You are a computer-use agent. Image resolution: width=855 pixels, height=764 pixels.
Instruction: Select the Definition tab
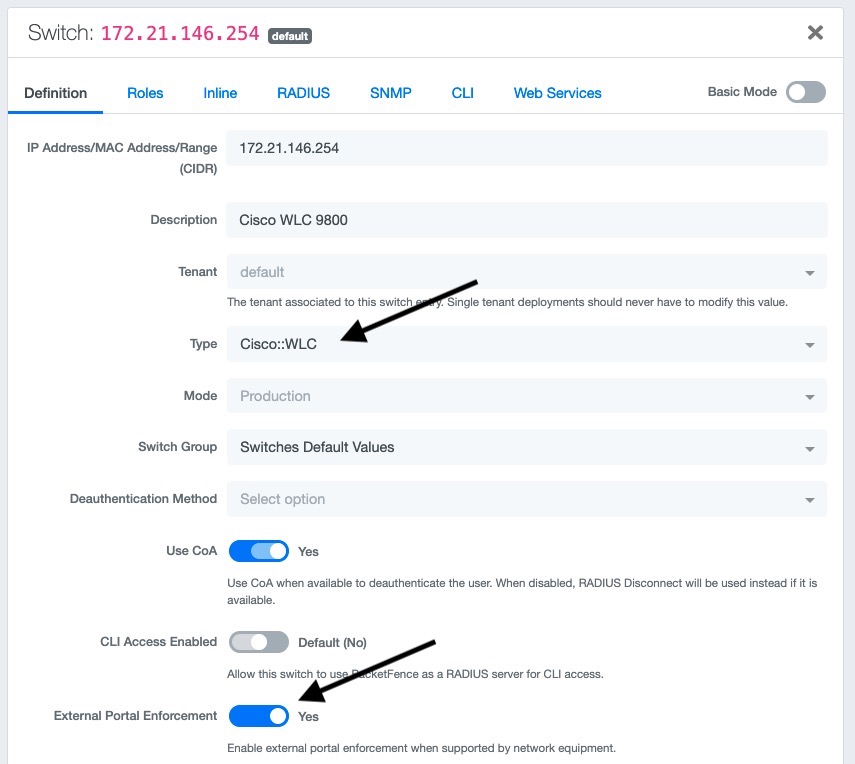56,93
